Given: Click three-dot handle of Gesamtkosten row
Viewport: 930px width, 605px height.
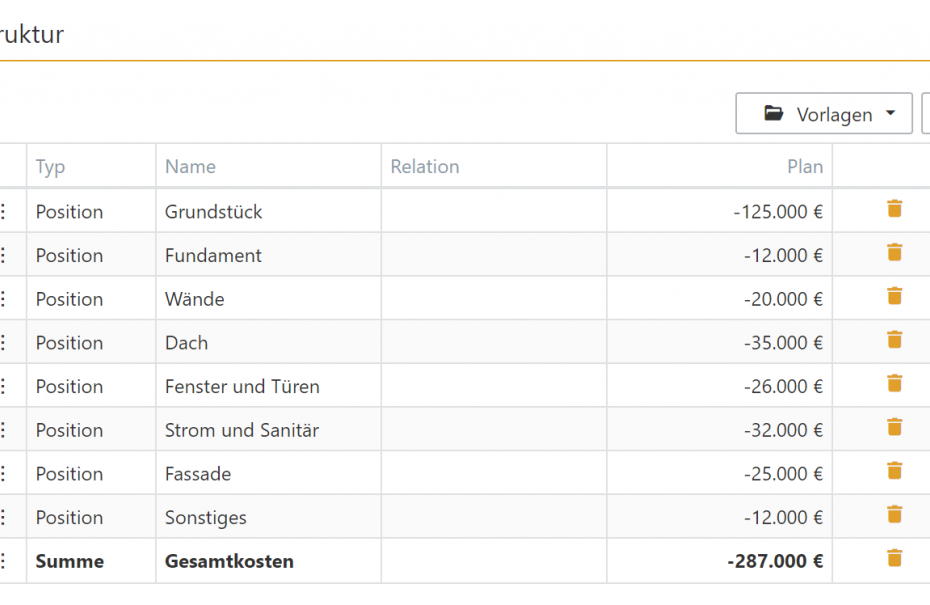Looking at the screenshot, I should click(4, 561).
